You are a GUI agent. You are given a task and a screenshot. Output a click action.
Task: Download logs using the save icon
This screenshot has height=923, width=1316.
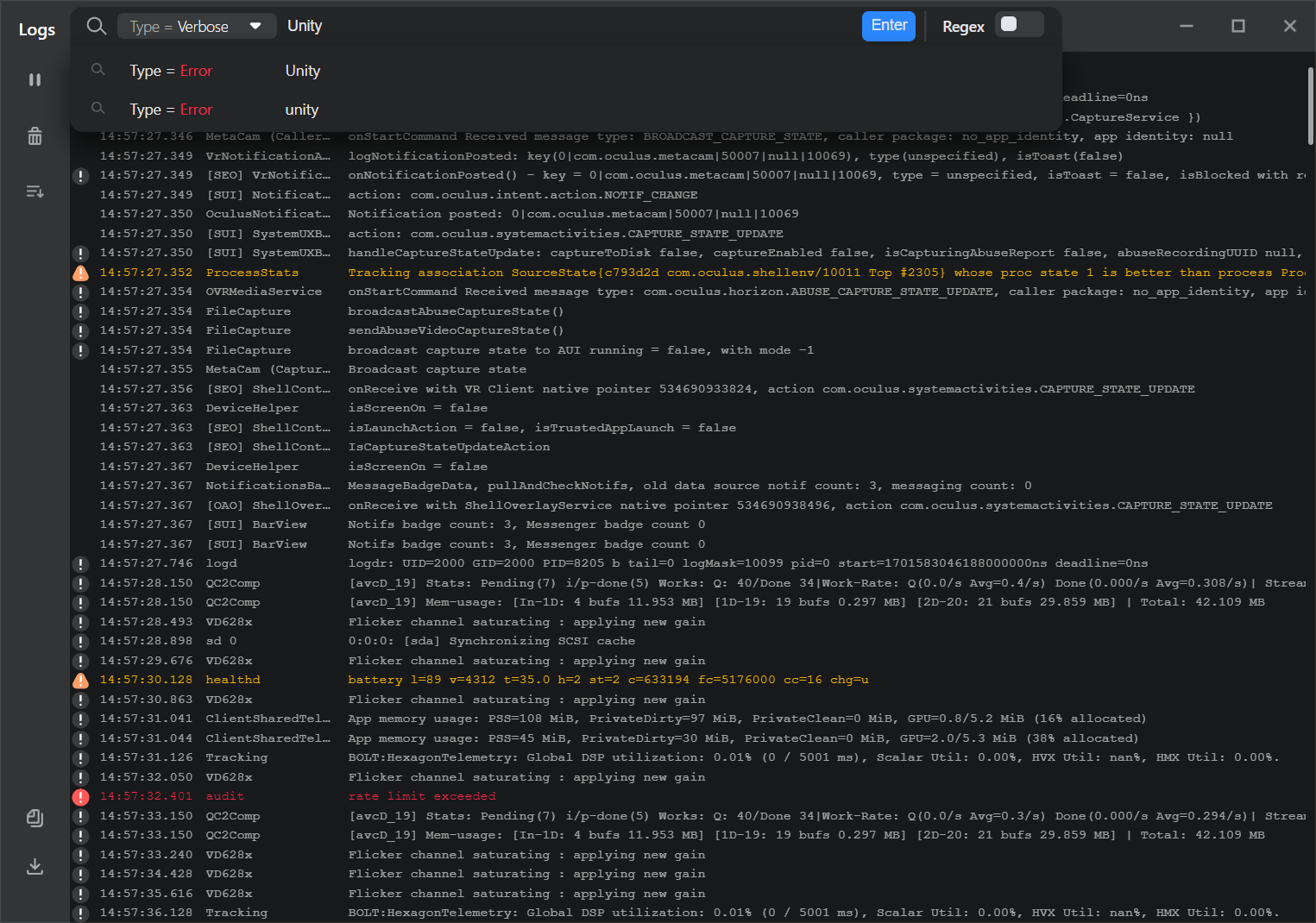pos(35,866)
